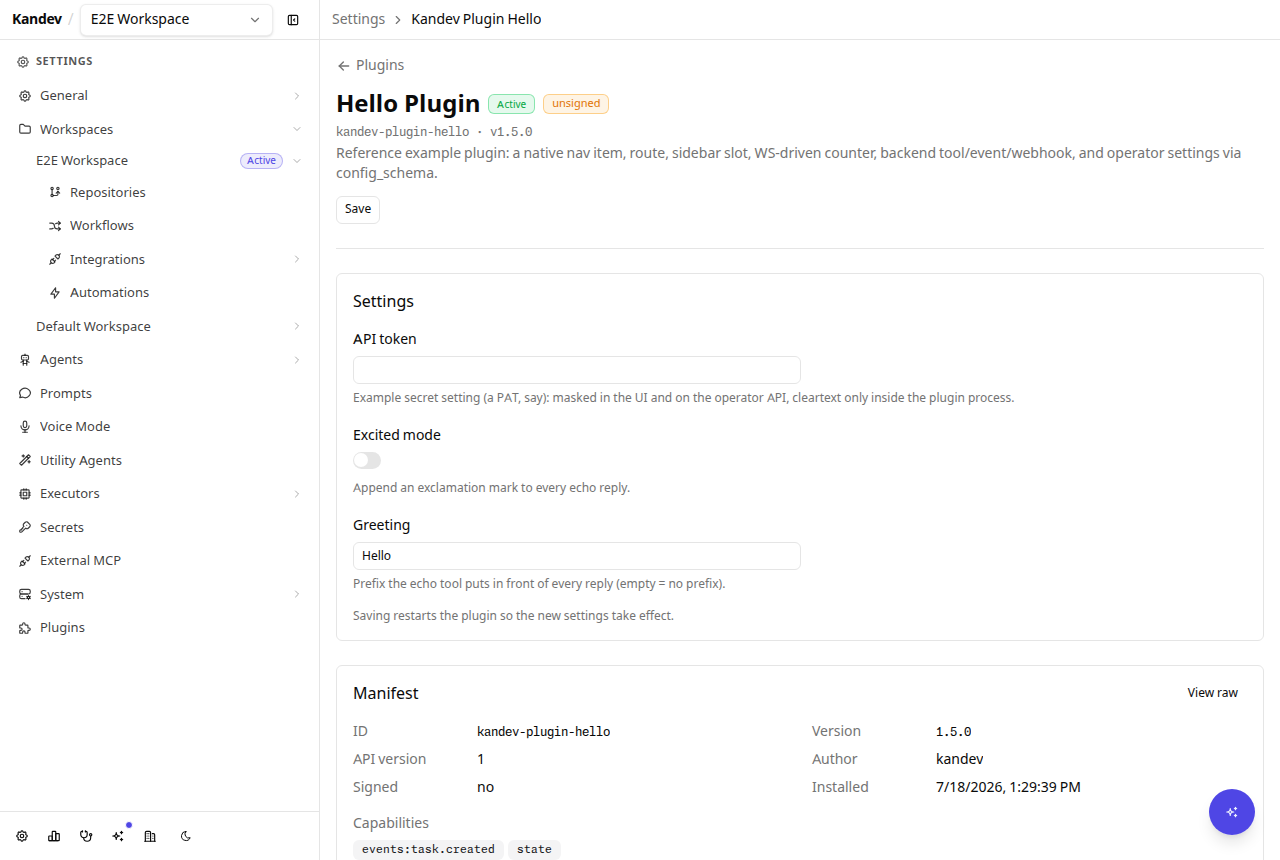Click the External MCP plug icon
The height and width of the screenshot is (860, 1280).
tap(25, 561)
